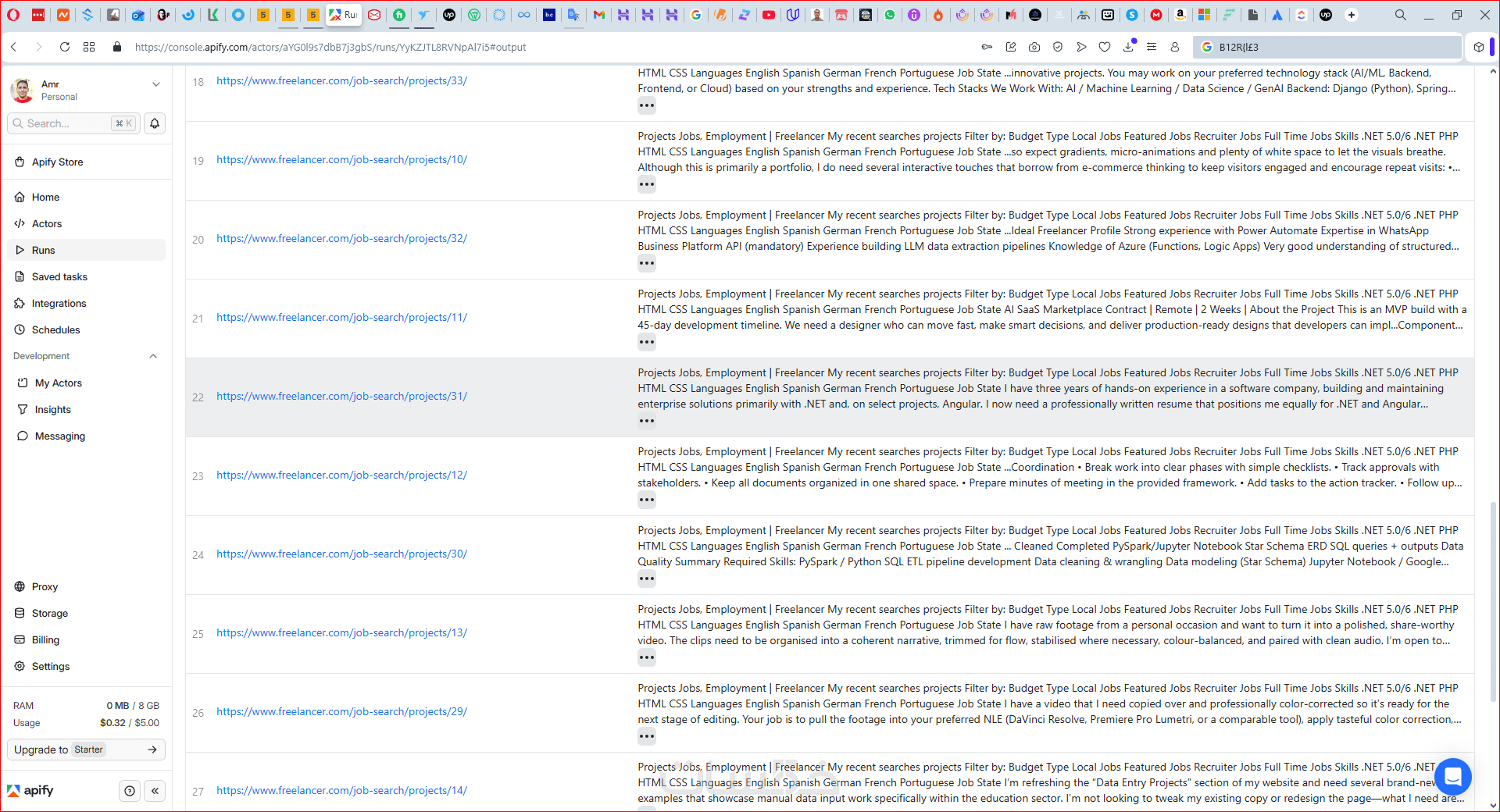Click the Schedules clock icon
Image resolution: width=1500 pixels, height=812 pixels.
coord(20,329)
